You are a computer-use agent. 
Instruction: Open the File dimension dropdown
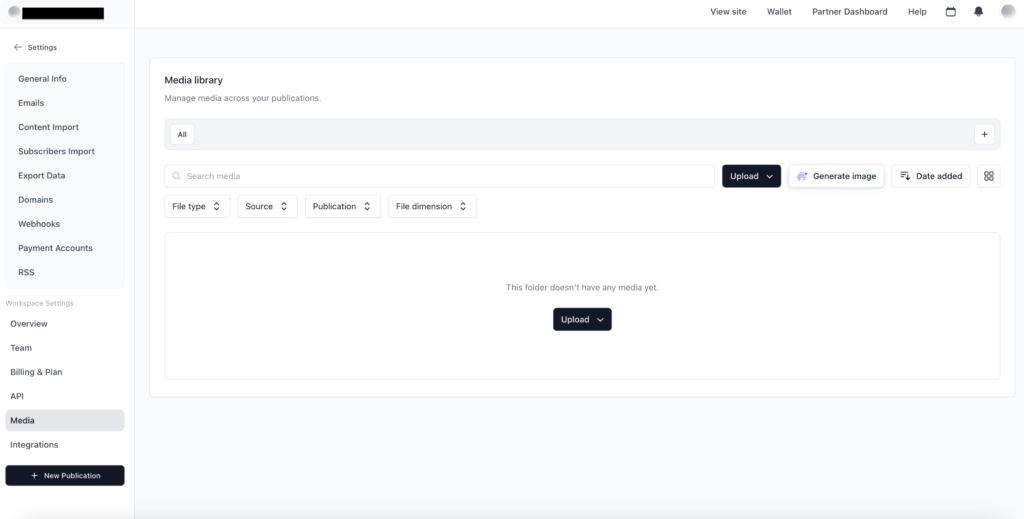(432, 206)
